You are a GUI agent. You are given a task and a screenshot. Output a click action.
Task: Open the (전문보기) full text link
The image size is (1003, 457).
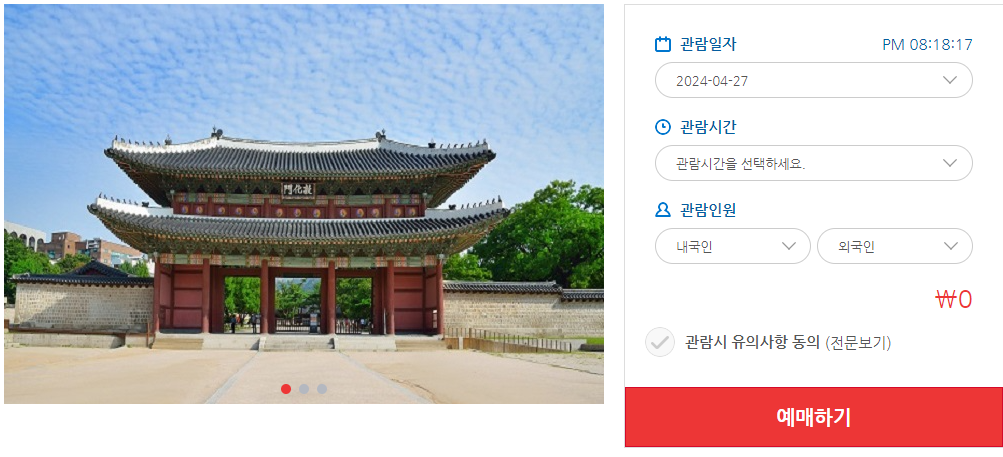[858, 343]
